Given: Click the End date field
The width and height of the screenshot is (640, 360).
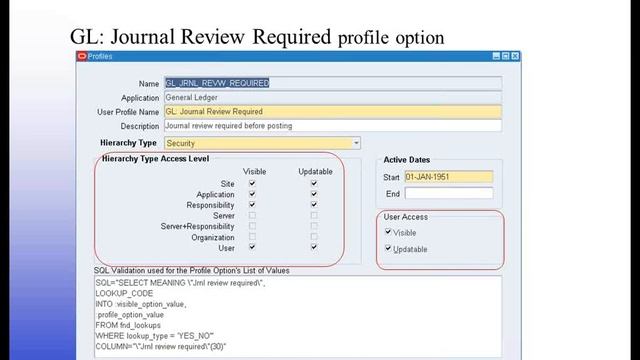Looking at the screenshot, I should pos(449,193).
